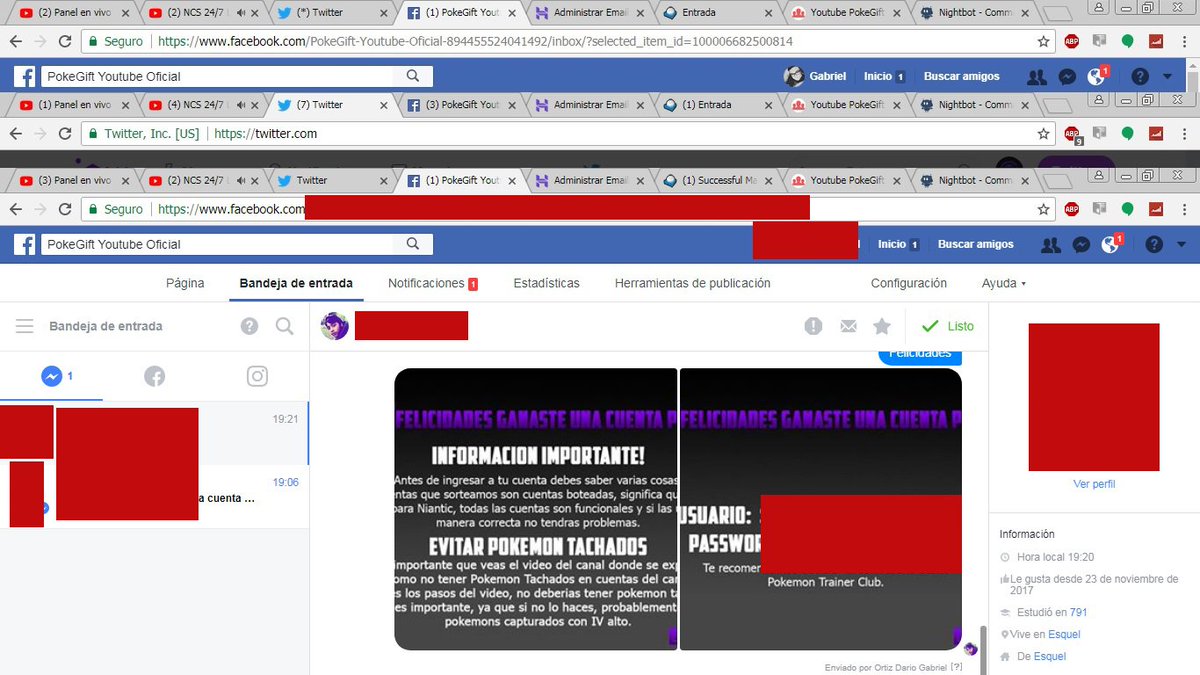Image resolution: width=1200 pixels, height=675 pixels.
Task: Click green Hangouts extension in front window toolbar
Action: click(1127, 209)
